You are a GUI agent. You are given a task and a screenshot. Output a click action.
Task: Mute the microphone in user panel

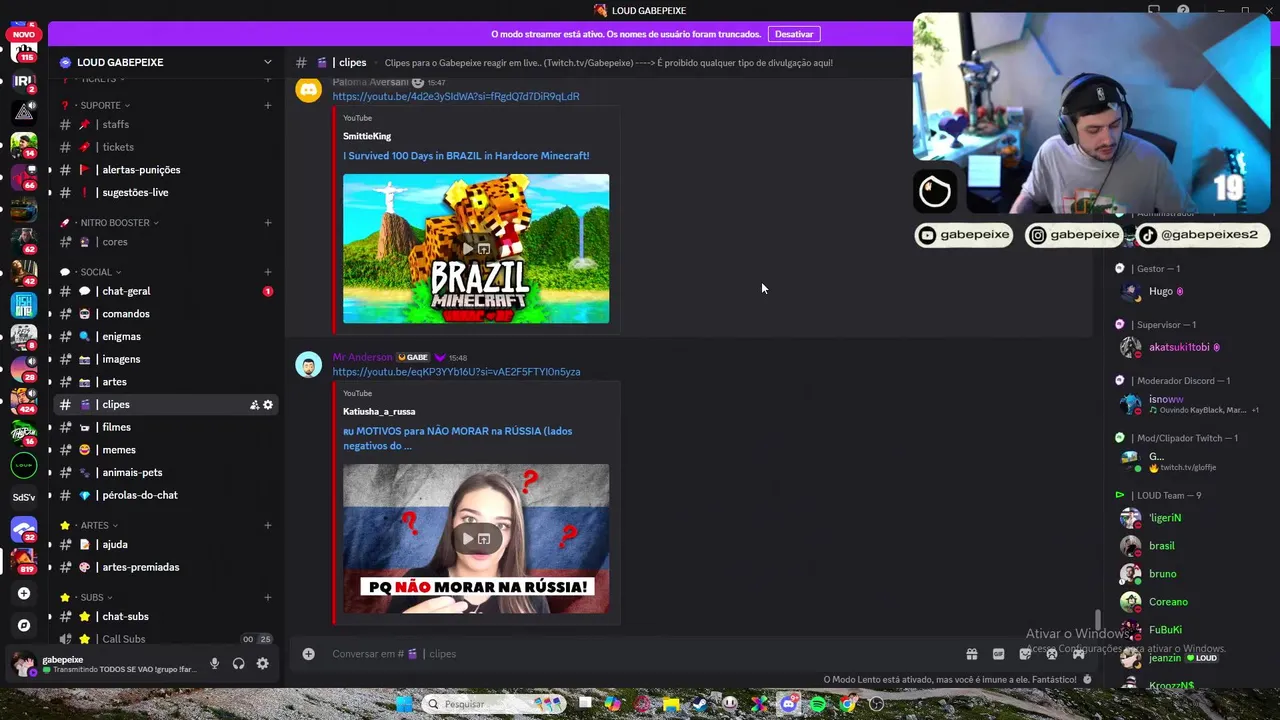[x=214, y=664]
